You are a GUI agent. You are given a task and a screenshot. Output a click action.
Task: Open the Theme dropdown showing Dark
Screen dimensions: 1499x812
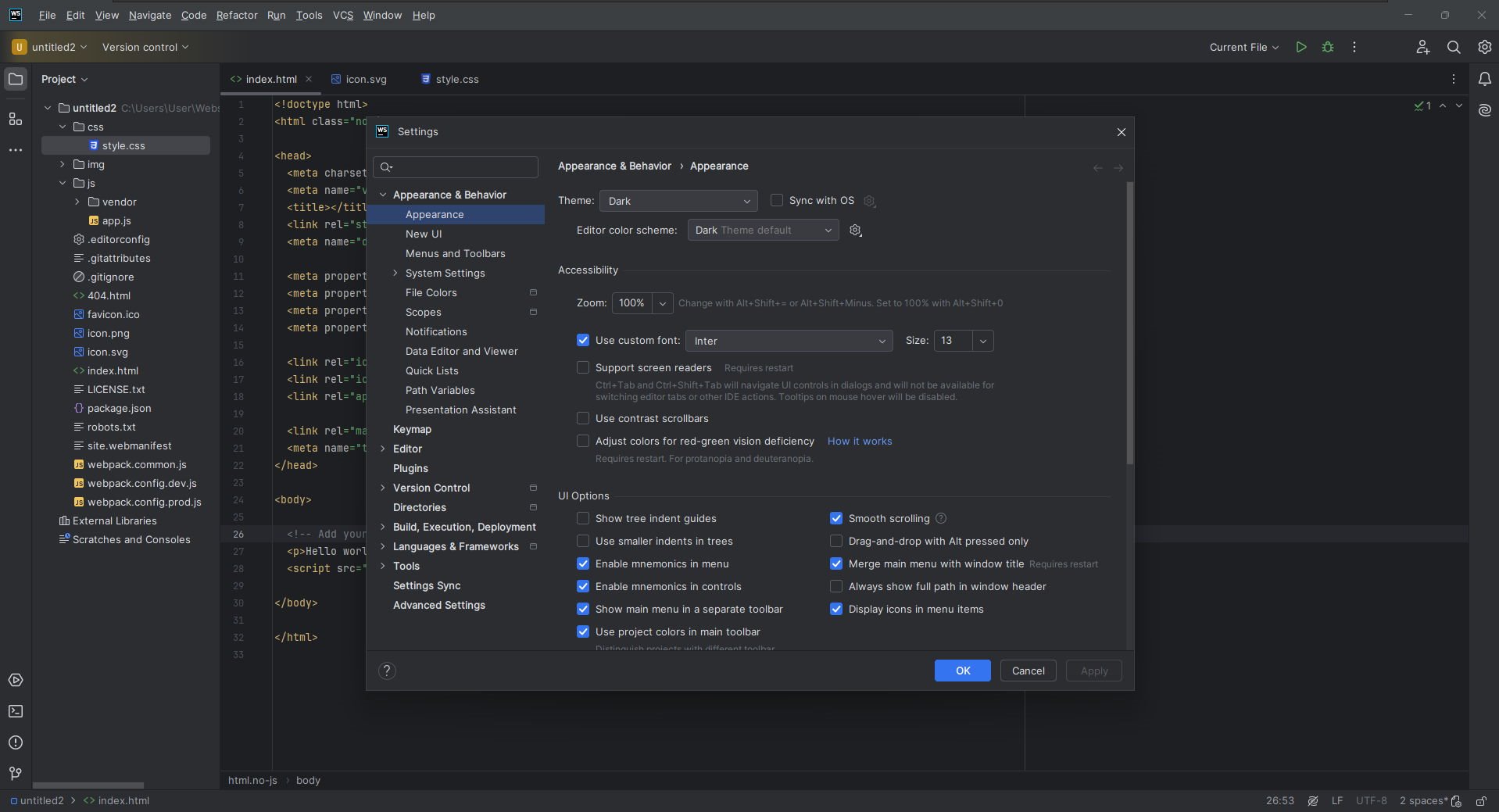pos(678,201)
